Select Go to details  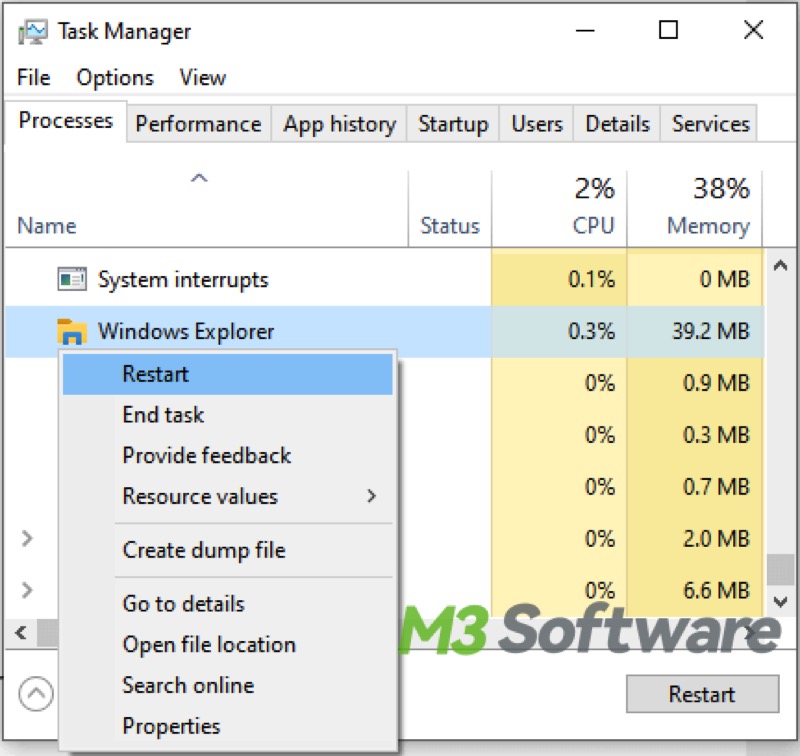[228, 604]
